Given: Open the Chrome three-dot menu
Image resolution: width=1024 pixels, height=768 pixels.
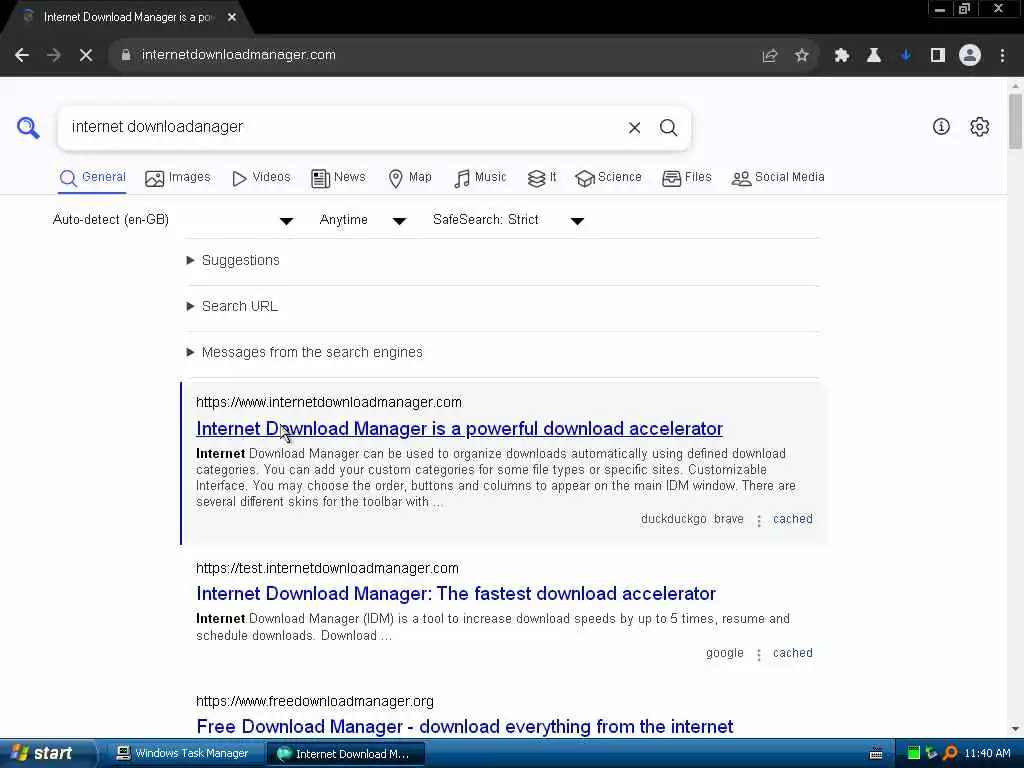Looking at the screenshot, I should click(1002, 56).
